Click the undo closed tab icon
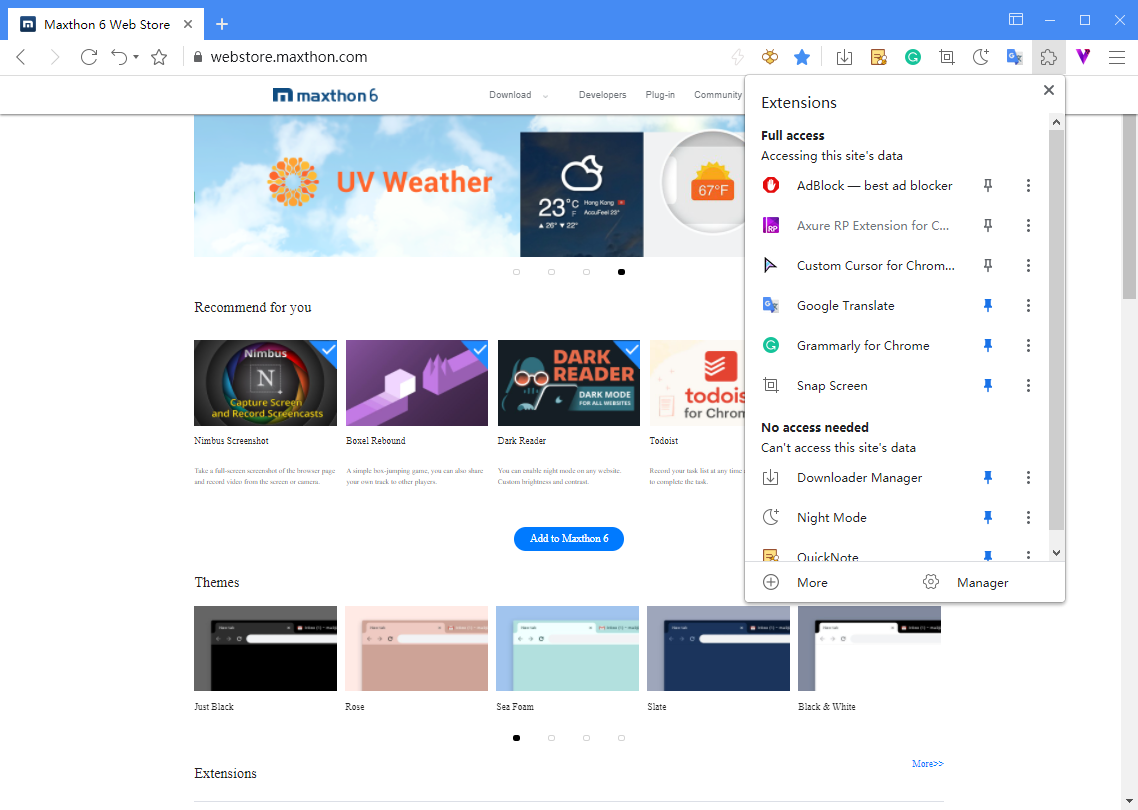Screen dimensions: 1138x810 (x=119, y=57)
